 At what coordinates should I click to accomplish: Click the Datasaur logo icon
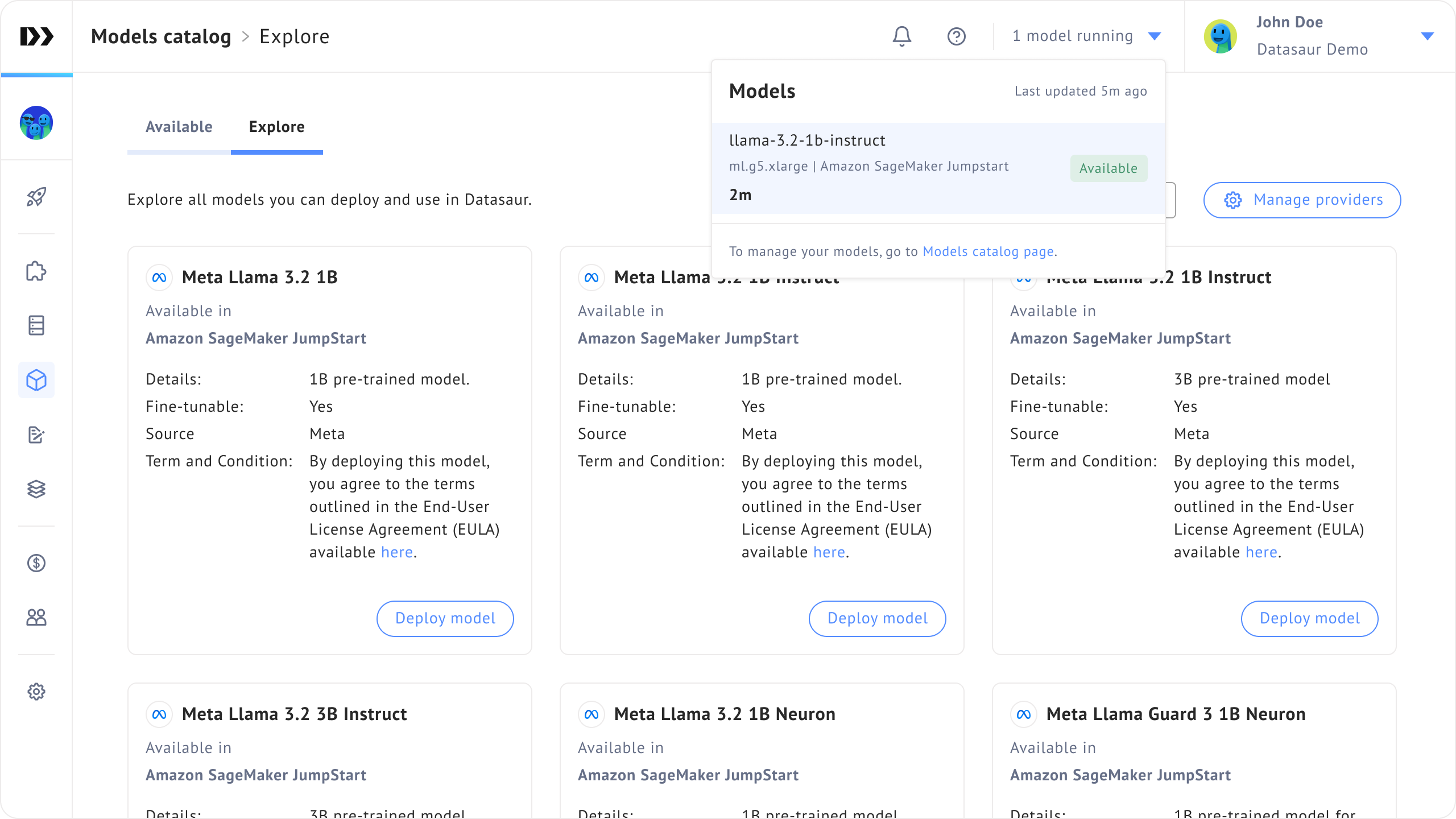click(36, 36)
